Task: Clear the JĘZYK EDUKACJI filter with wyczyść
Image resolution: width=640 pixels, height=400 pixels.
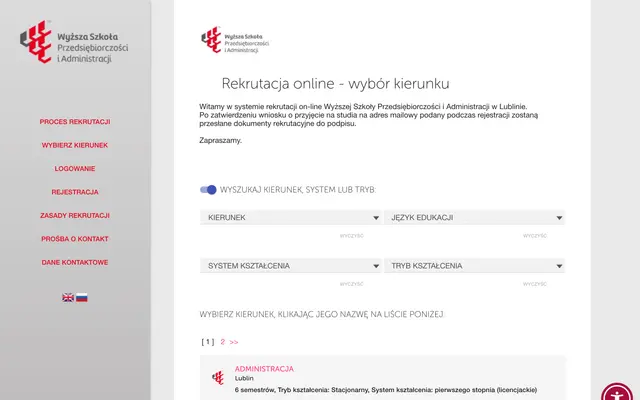Action: [x=535, y=236]
